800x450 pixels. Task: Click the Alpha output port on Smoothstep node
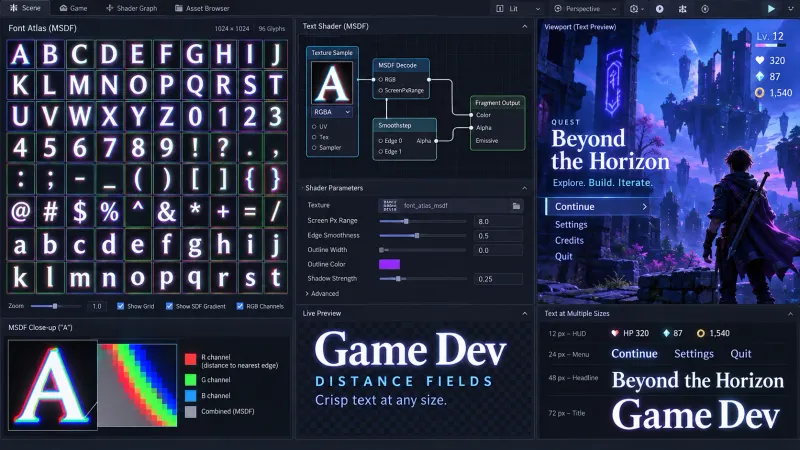coord(436,141)
